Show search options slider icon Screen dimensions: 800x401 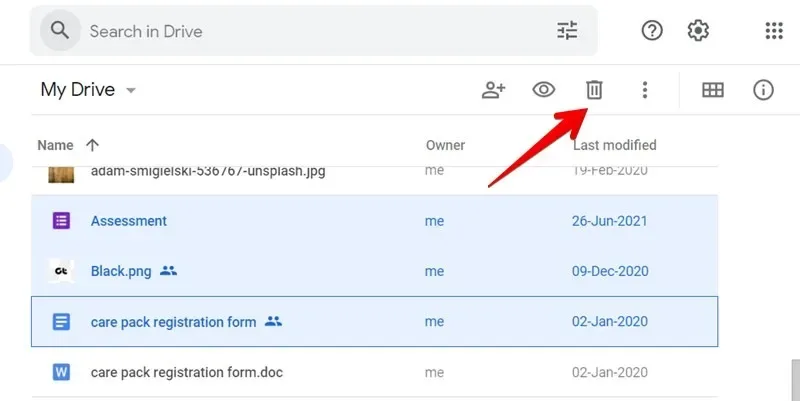coord(567,31)
